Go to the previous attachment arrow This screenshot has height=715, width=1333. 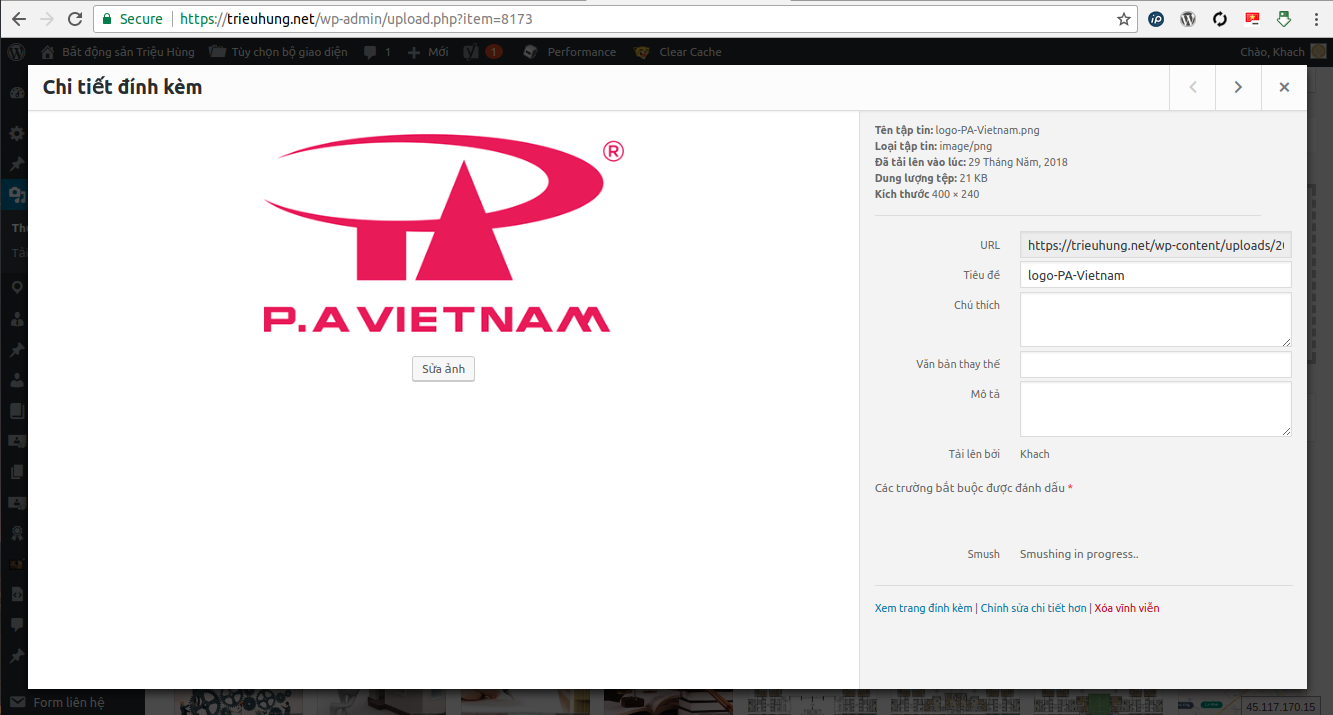click(x=1192, y=87)
